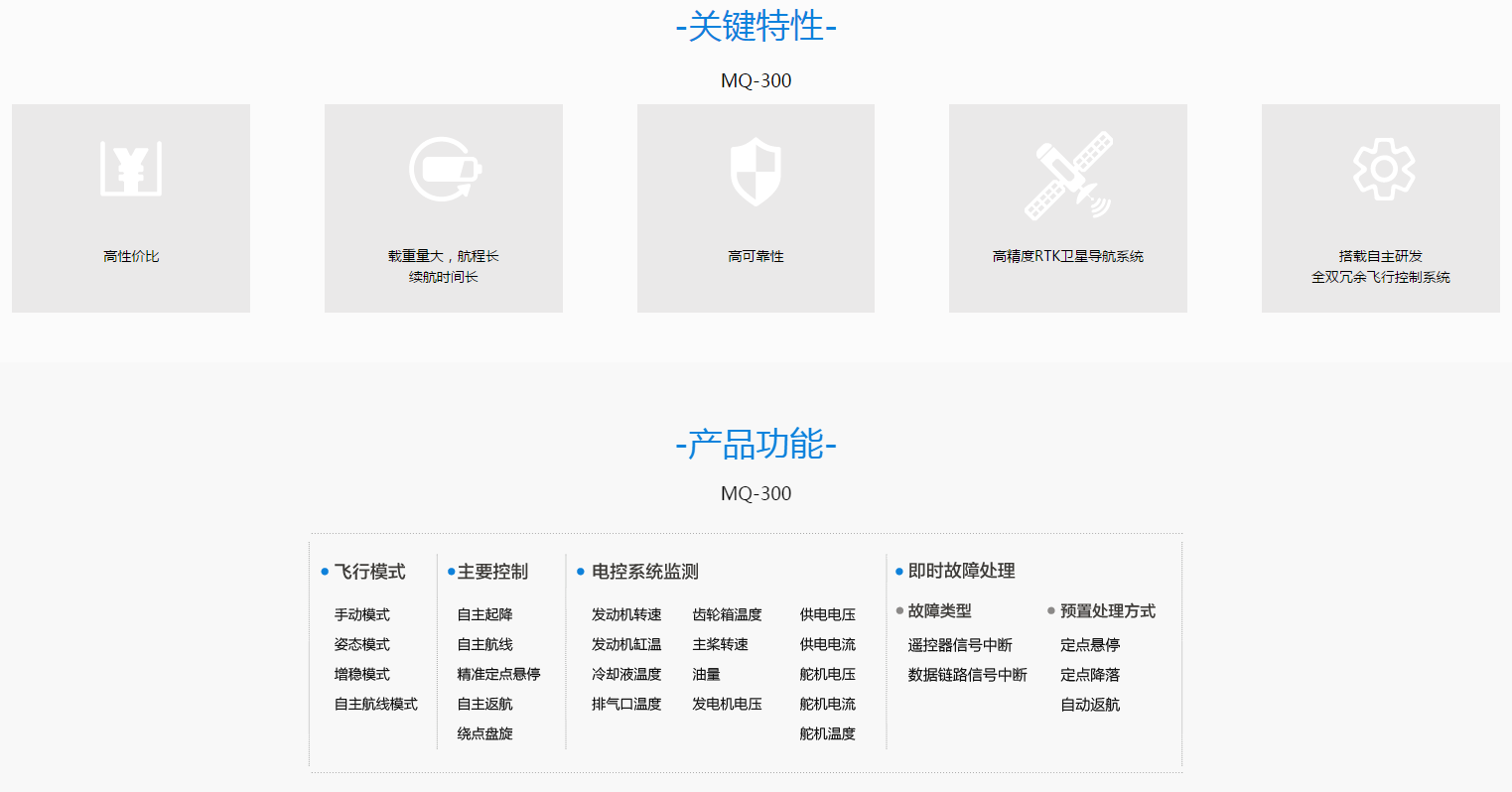Click the satellite RTK navigation icon
Image resolution: width=1512 pixels, height=792 pixels.
[x=1068, y=176]
